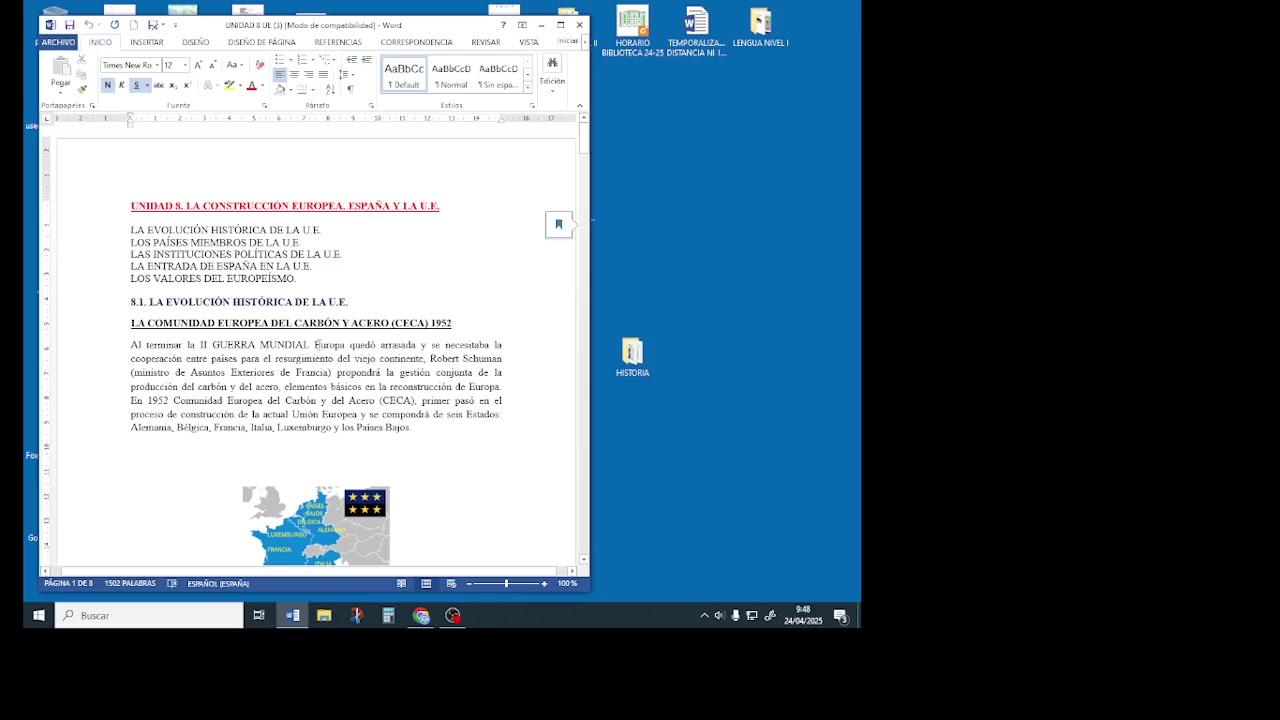Switch to read mode view in status bar
This screenshot has height=720, width=1280.
pos(401,583)
